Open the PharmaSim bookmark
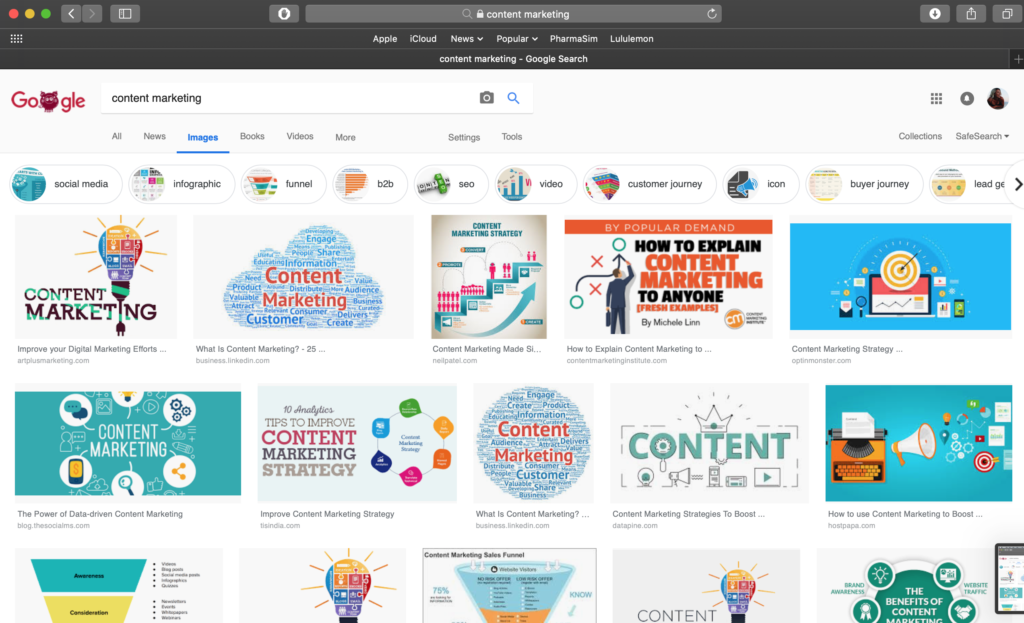Image resolution: width=1024 pixels, height=623 pixels. 573,39
